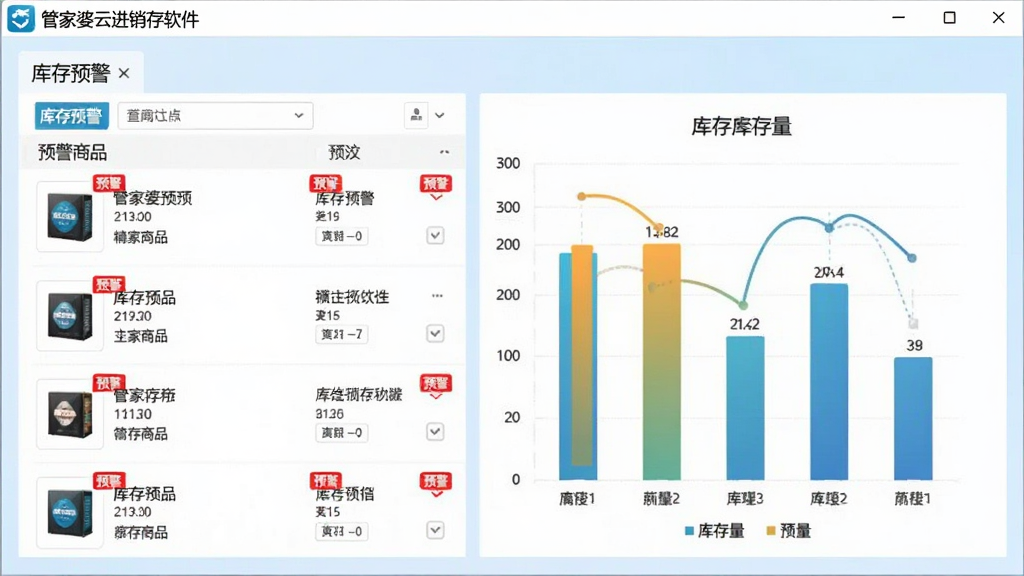Select the product name 管家存柜
Screen dimensions: 1024x576
[144, 395]
